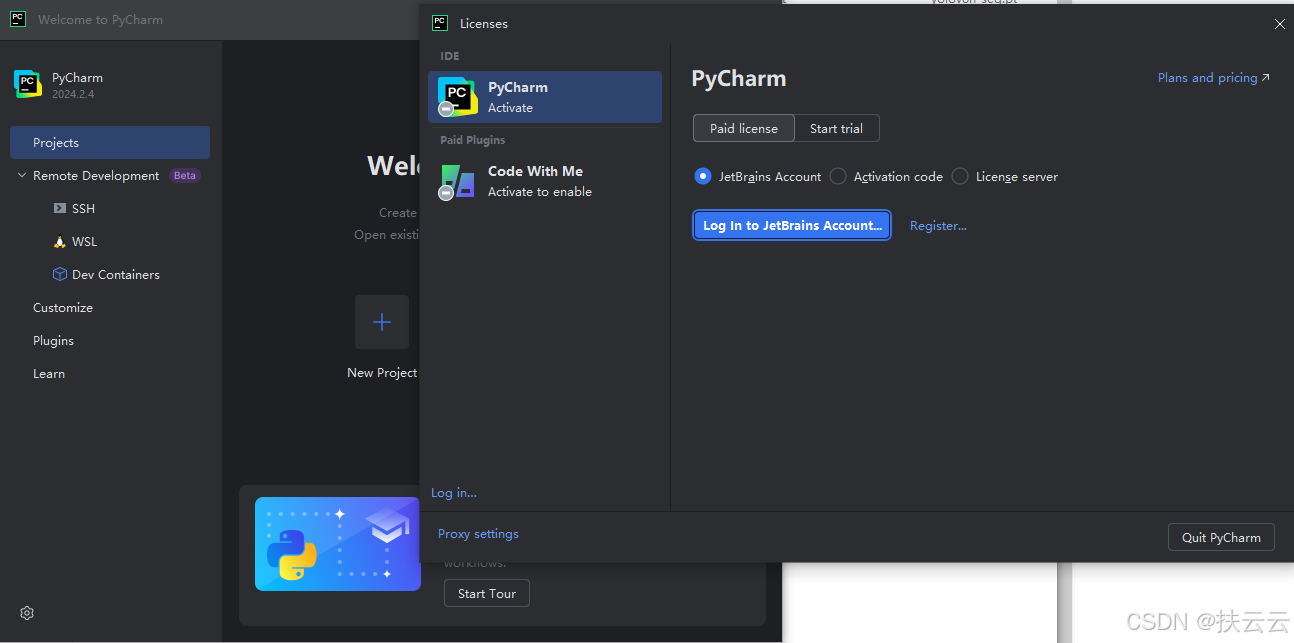The image size is (1294, 643).
Task: Click the Start Tour button
Action: pos(487,593)
